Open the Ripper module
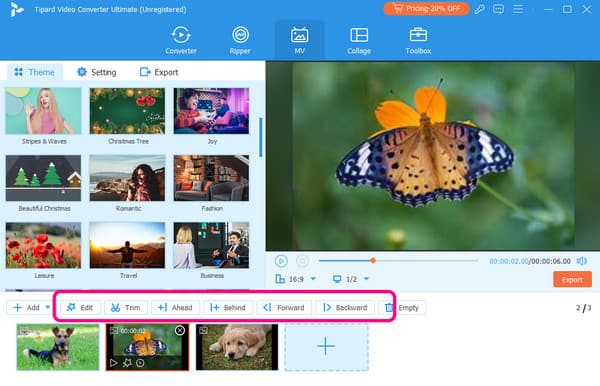 [240, 41]
